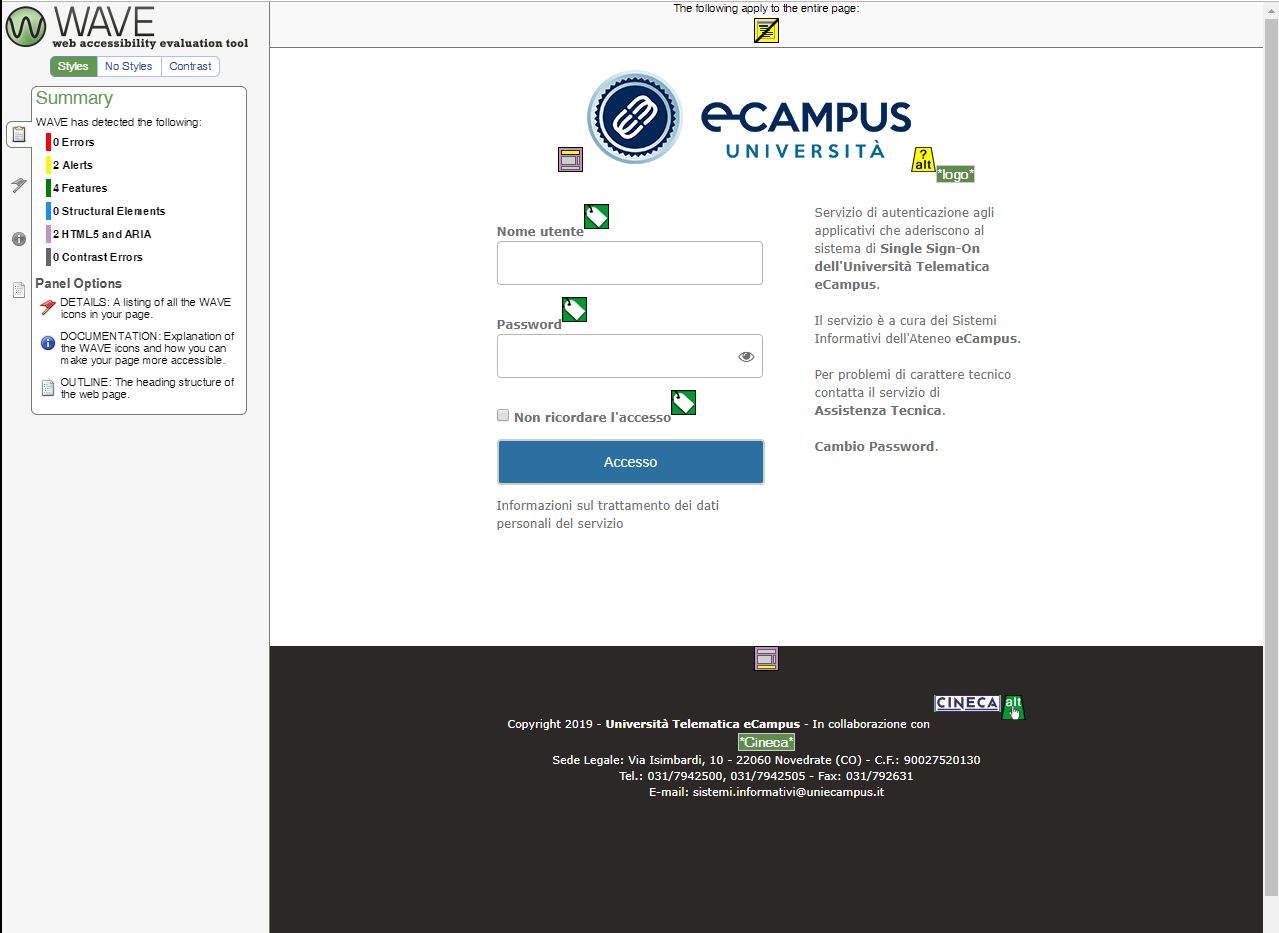
Task: Focus the Password input field
Action: [x=630, y=356]
